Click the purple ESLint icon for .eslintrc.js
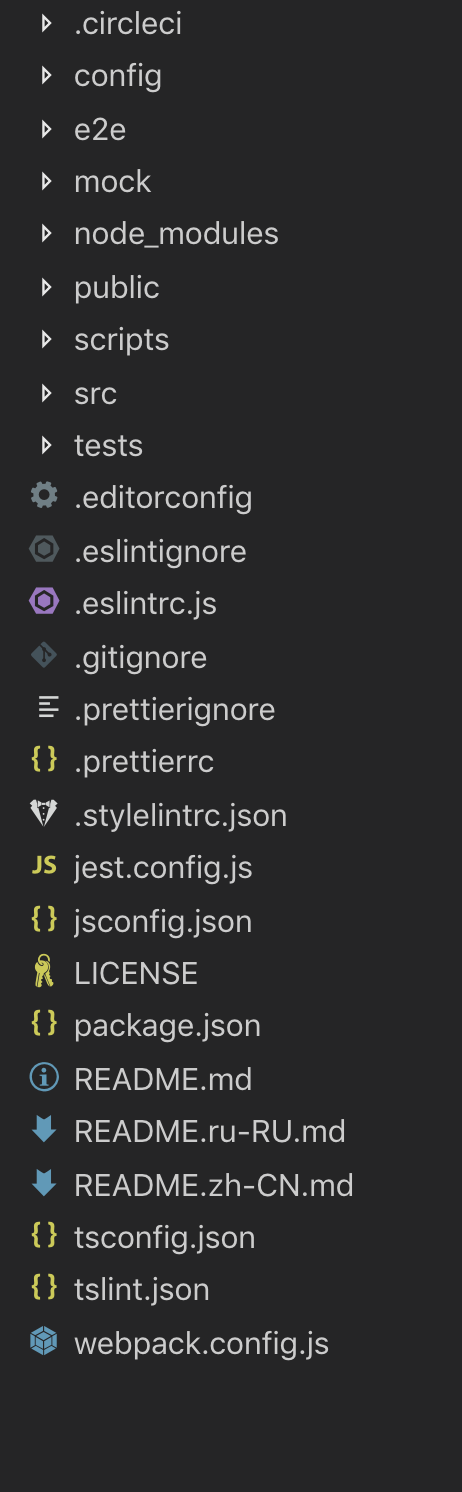Screen dimensions: 462x1492 point(44,602)
